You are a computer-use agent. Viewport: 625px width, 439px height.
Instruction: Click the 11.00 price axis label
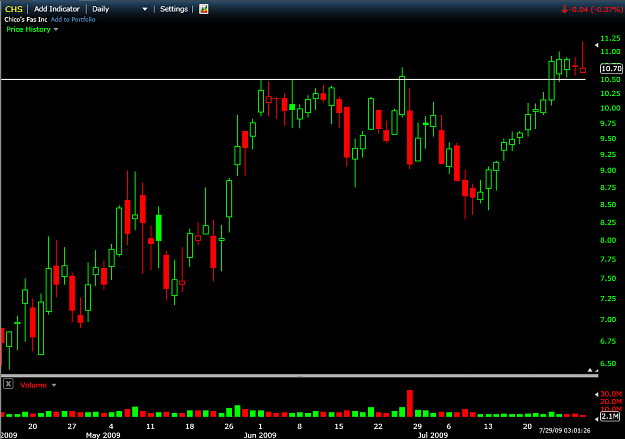pos(610,51)
